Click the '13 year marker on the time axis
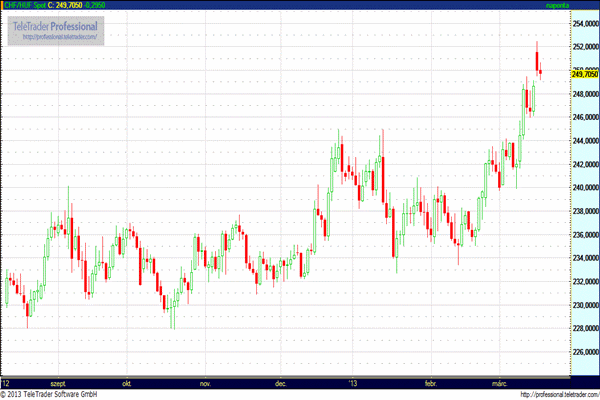This screenshot has width=600, height=400. (351, 382)
